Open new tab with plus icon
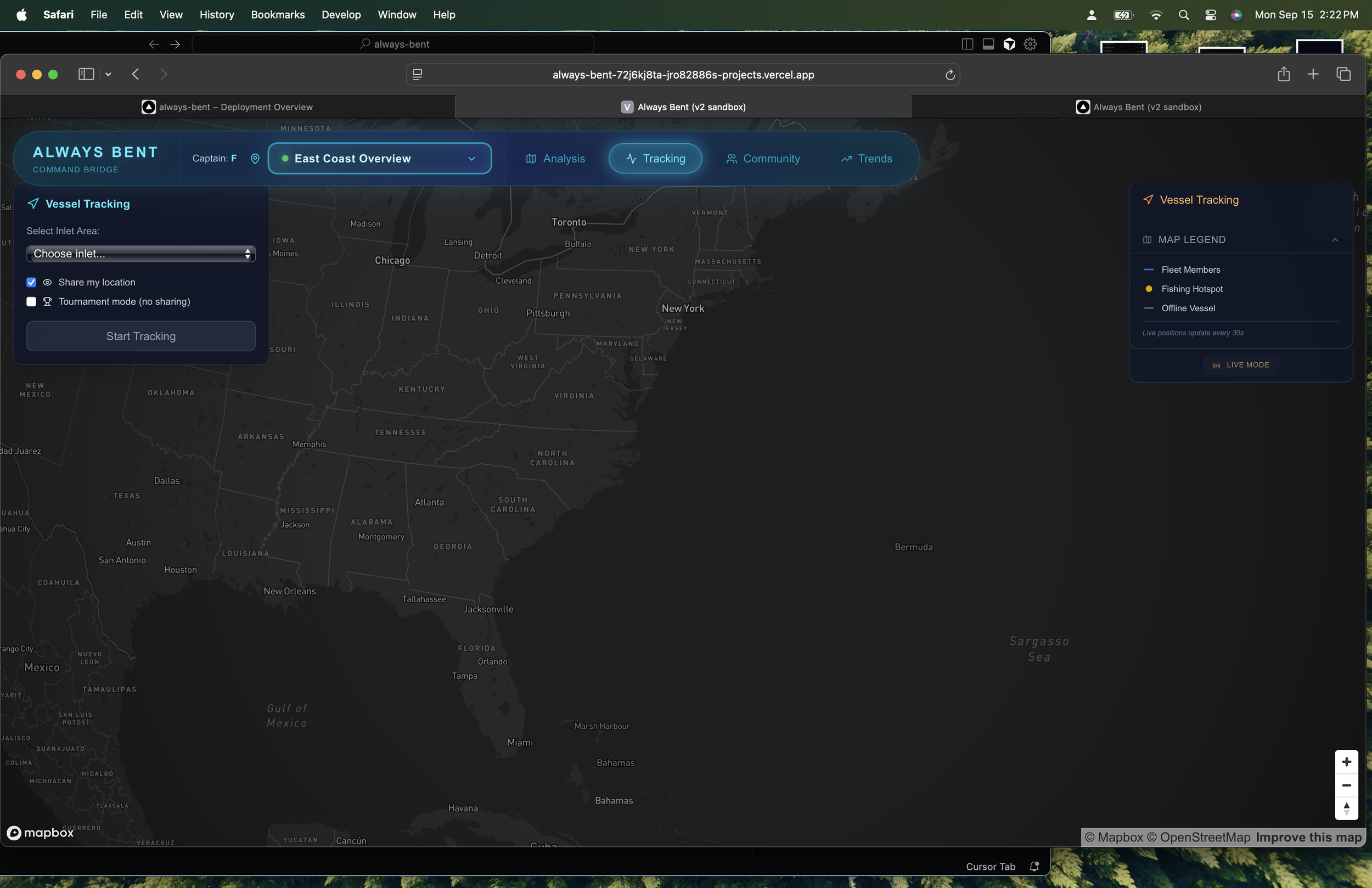The height and width of the screenshot is (888, 1372). [x=1313, y=75]
